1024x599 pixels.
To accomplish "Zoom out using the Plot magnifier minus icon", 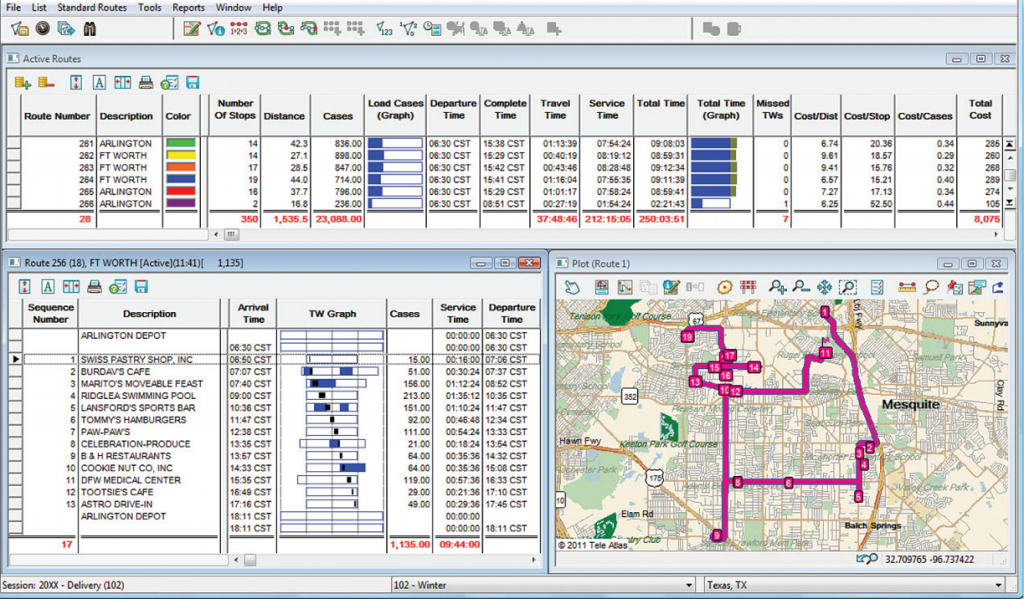I will 801,287.
